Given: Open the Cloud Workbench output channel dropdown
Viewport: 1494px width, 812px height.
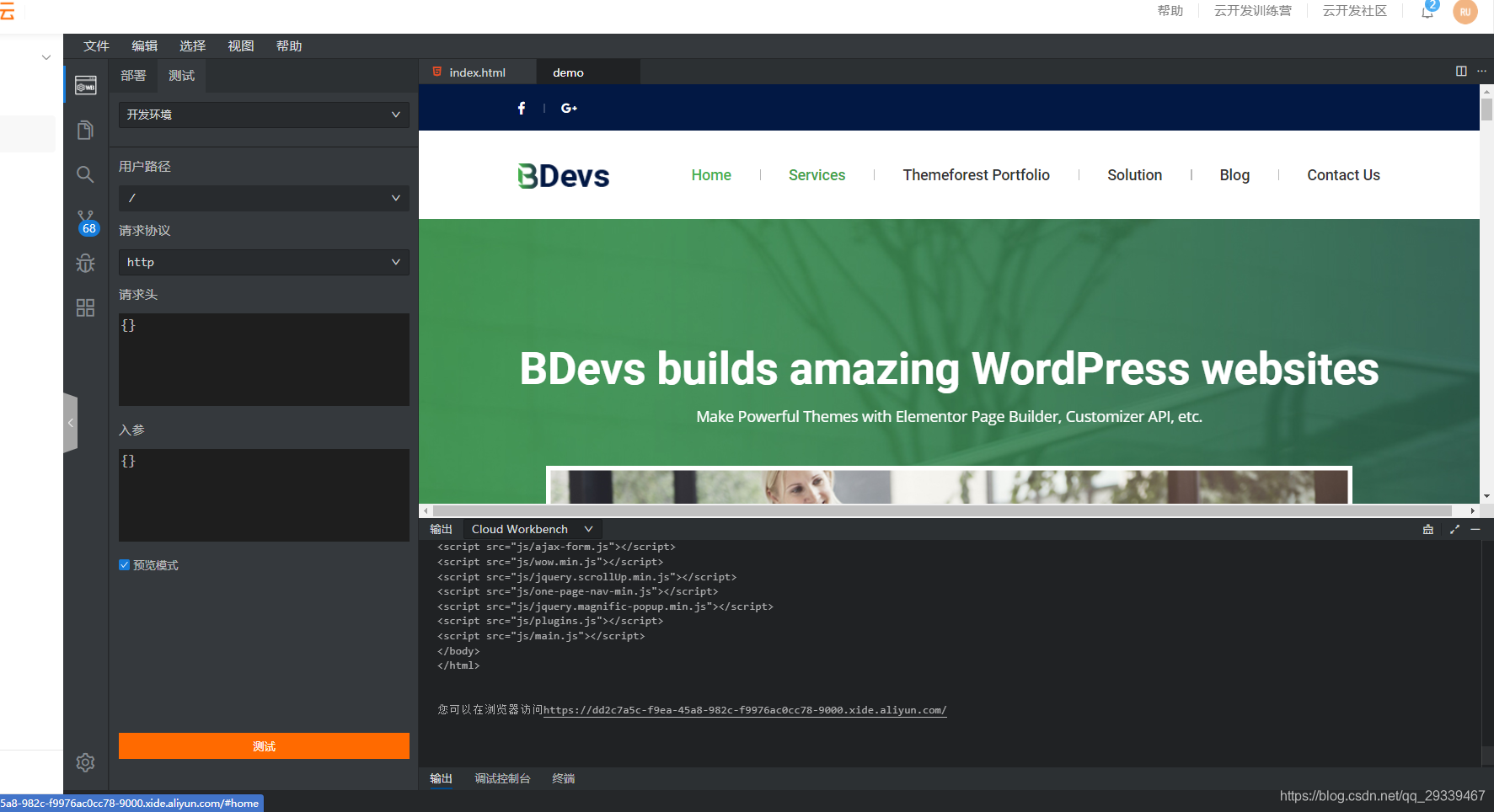Looking at the screenshot, I should coord(533,529).
